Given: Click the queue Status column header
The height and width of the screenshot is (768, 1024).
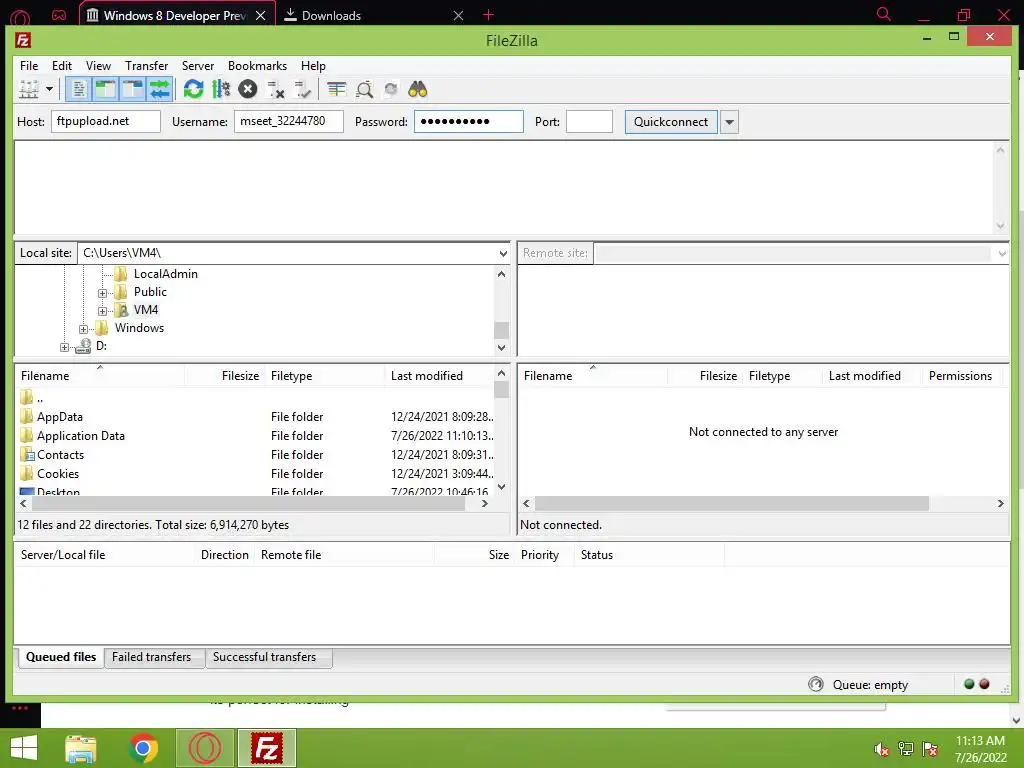Looking at the screenshot, I should point(648,554).
